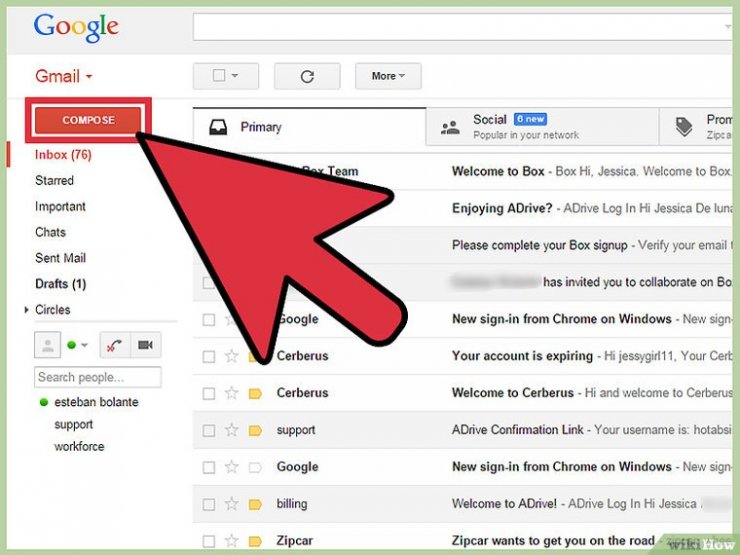740x555 pixels.
Task: Click the Promotions tag icon
Action: [x=683, y=126]
